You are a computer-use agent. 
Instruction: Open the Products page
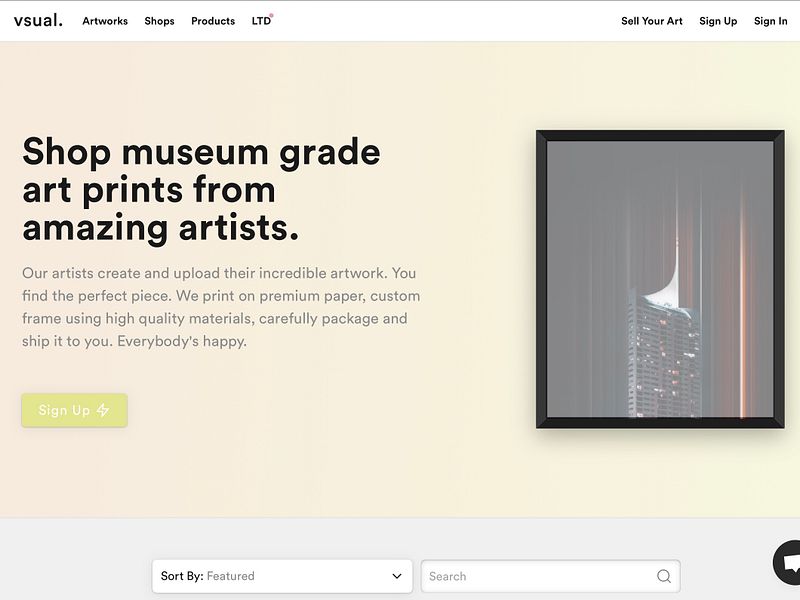click(x=213, y=21)
